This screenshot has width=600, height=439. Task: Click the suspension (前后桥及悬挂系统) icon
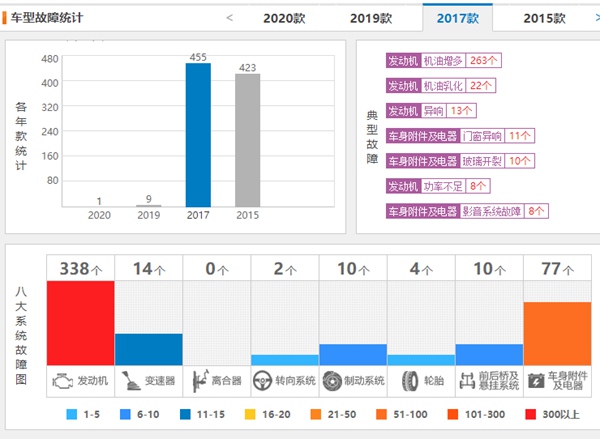(x=467, y=380)
